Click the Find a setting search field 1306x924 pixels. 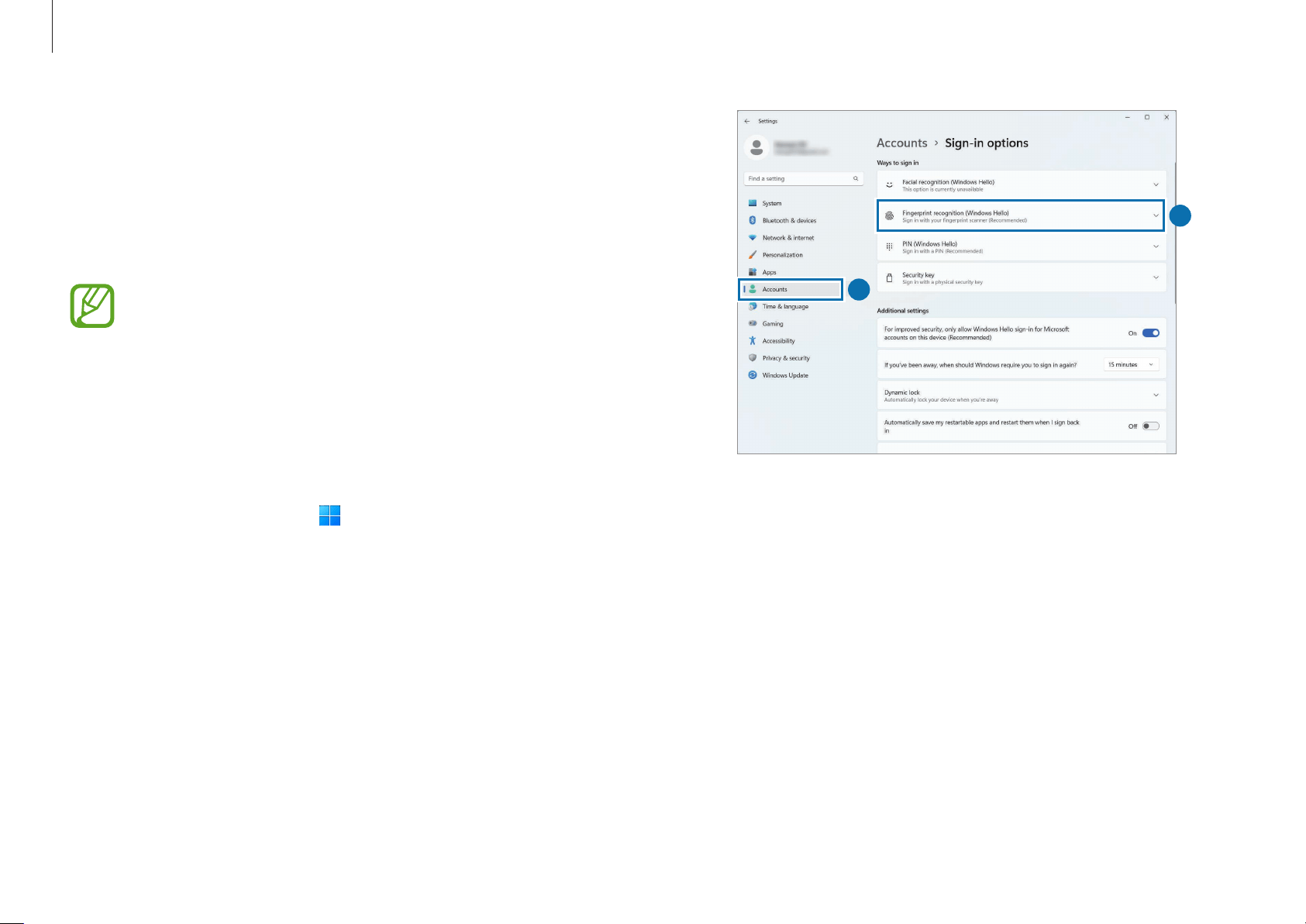tap(804, 178)
